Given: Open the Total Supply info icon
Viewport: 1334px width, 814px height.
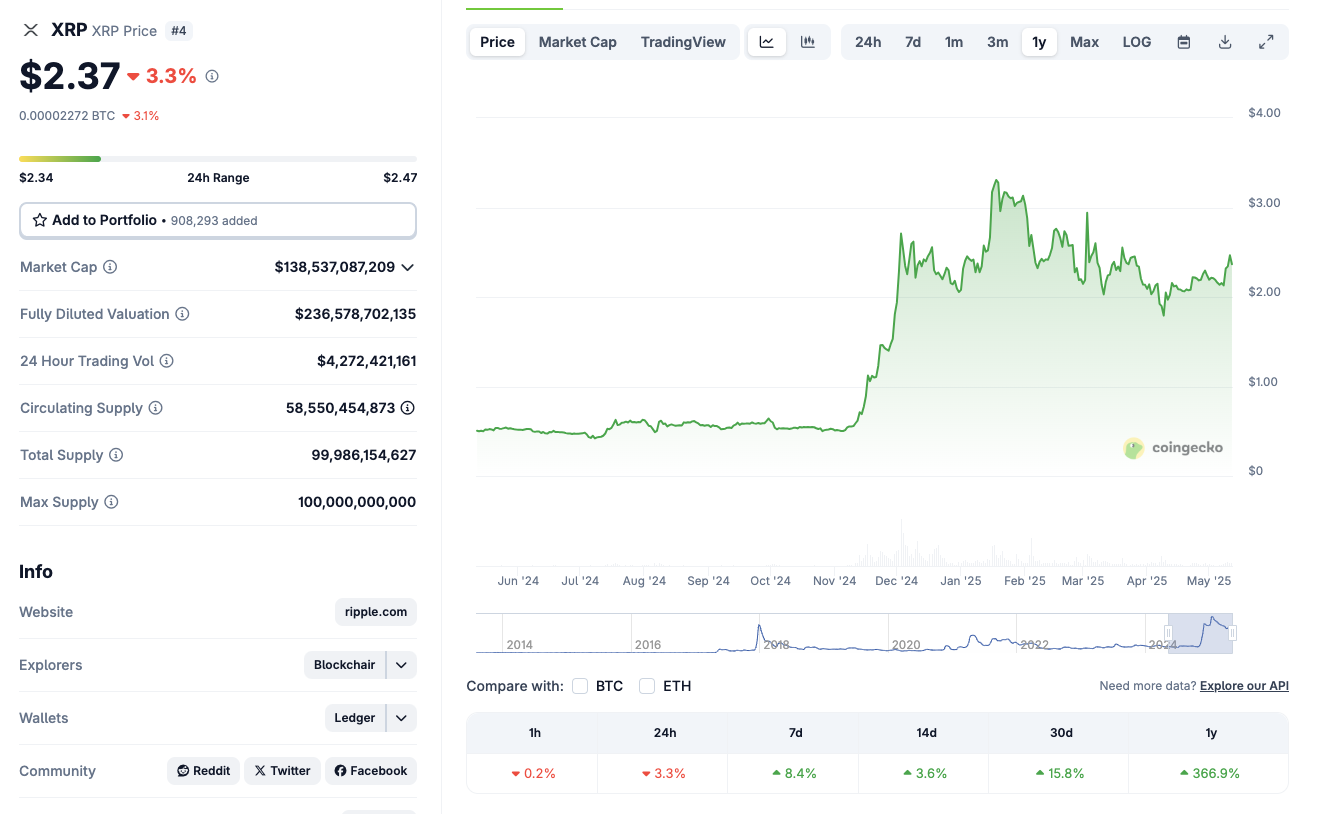Looking at the screenshot, I should point(116,455).
